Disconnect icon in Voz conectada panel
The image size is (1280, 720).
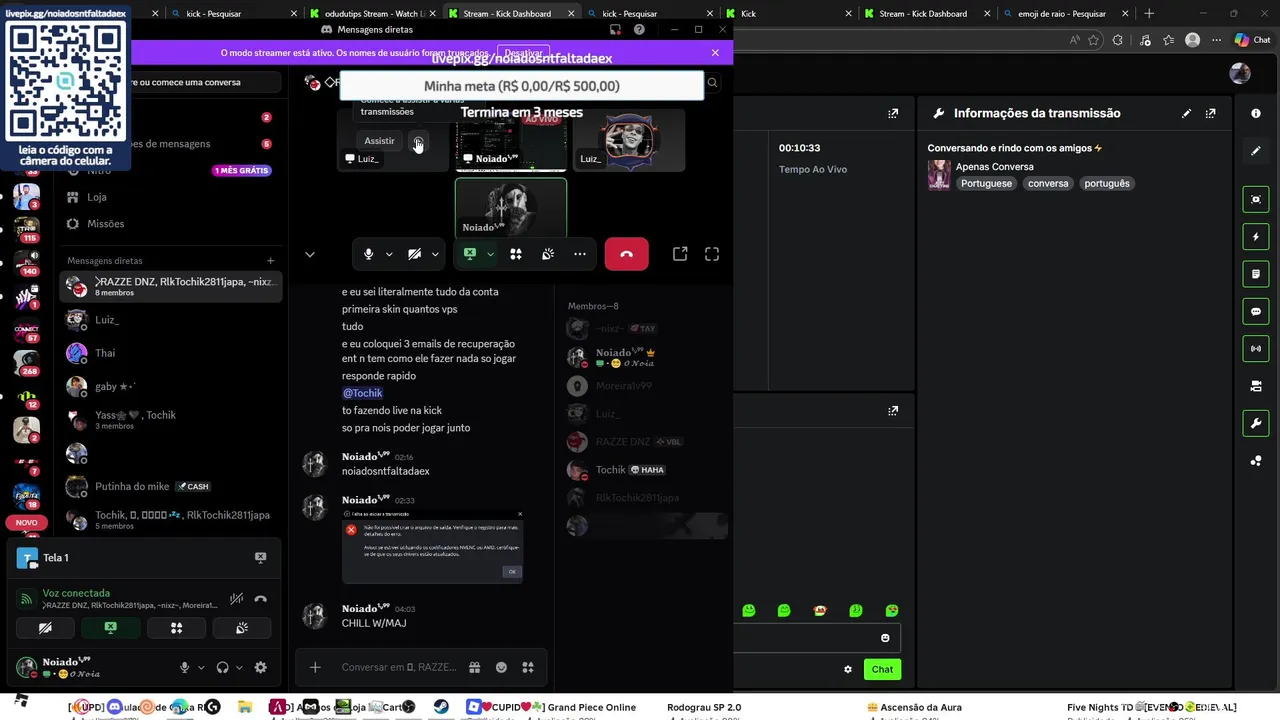coord(261,599)
